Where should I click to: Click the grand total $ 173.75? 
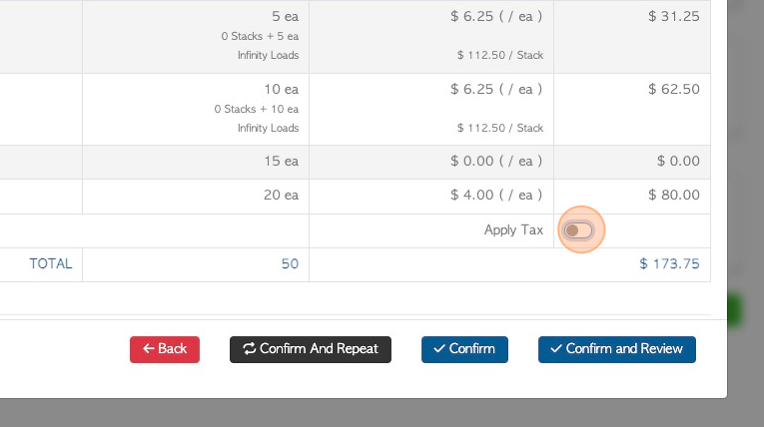tap(669, 264)
